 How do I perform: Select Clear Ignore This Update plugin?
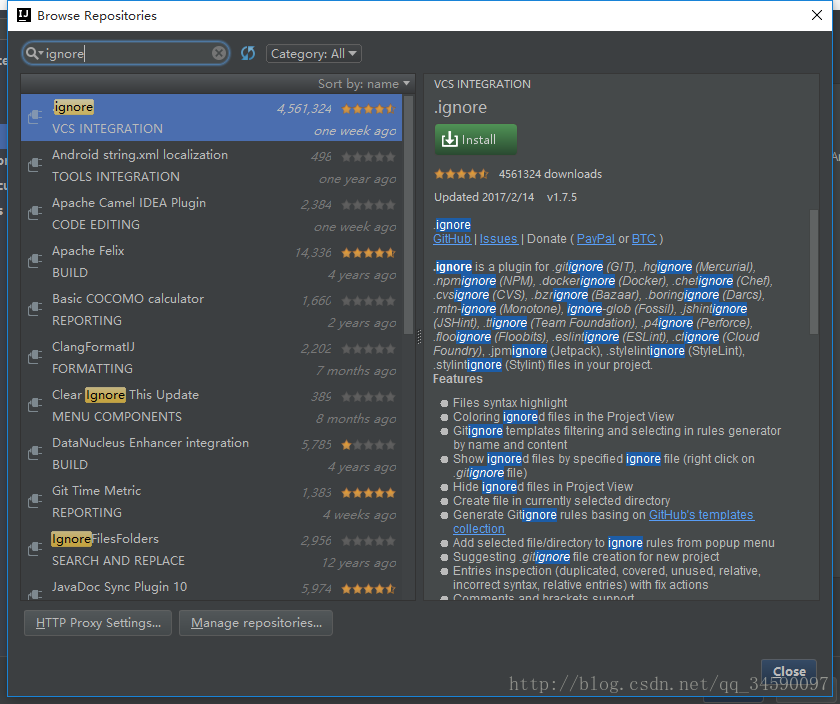pyautogui.click(x=212, y=406)
